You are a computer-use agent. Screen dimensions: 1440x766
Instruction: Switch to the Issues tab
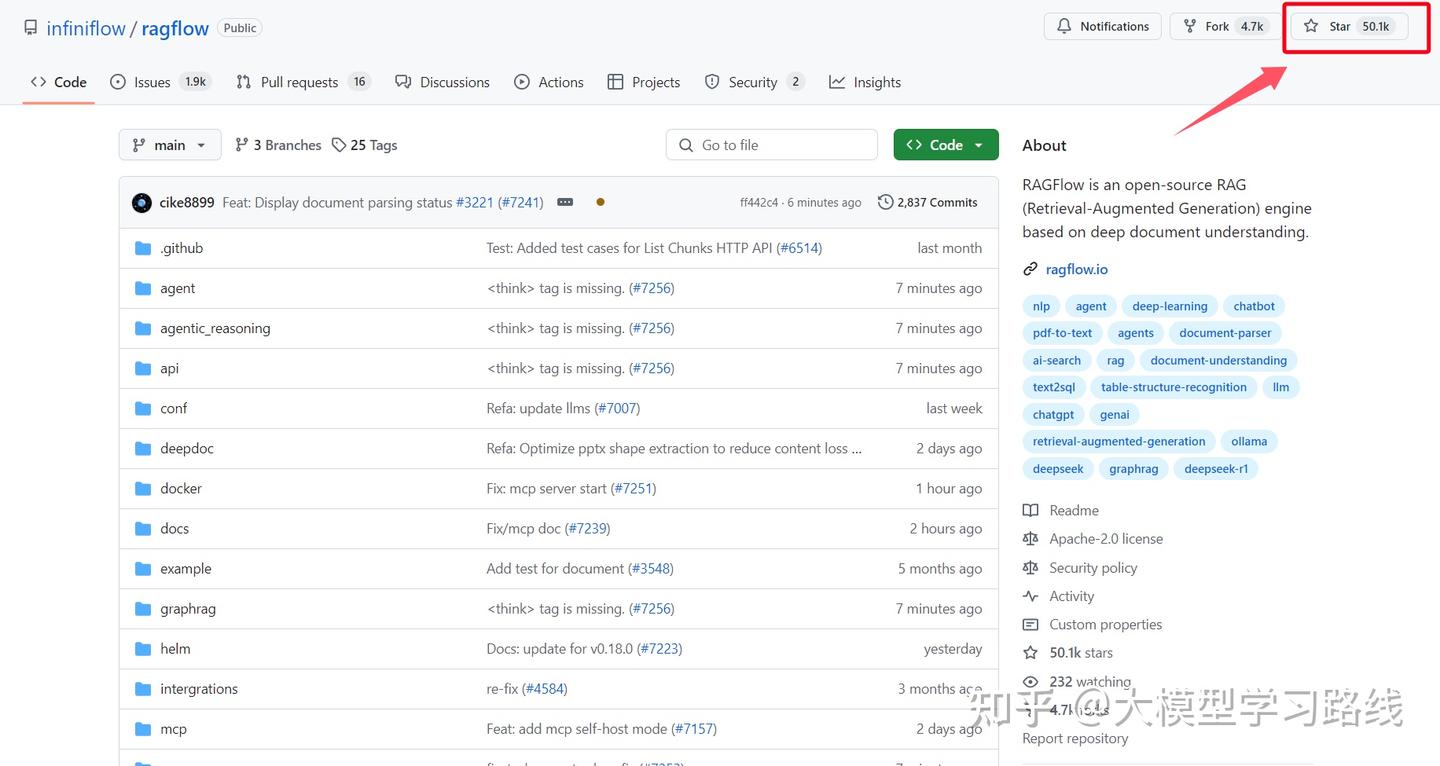152,82
